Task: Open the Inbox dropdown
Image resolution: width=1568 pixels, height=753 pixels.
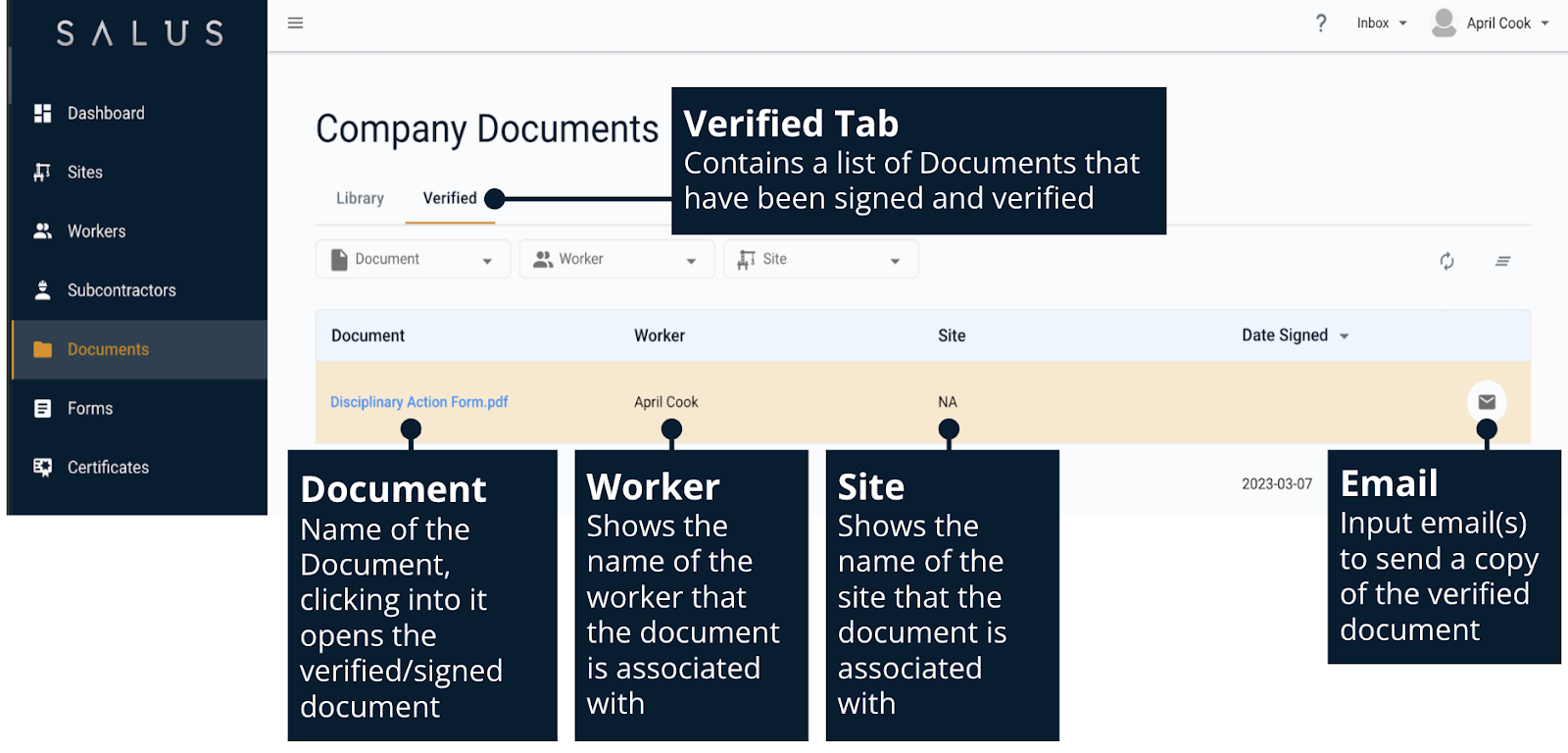Action: point(1381,24)
